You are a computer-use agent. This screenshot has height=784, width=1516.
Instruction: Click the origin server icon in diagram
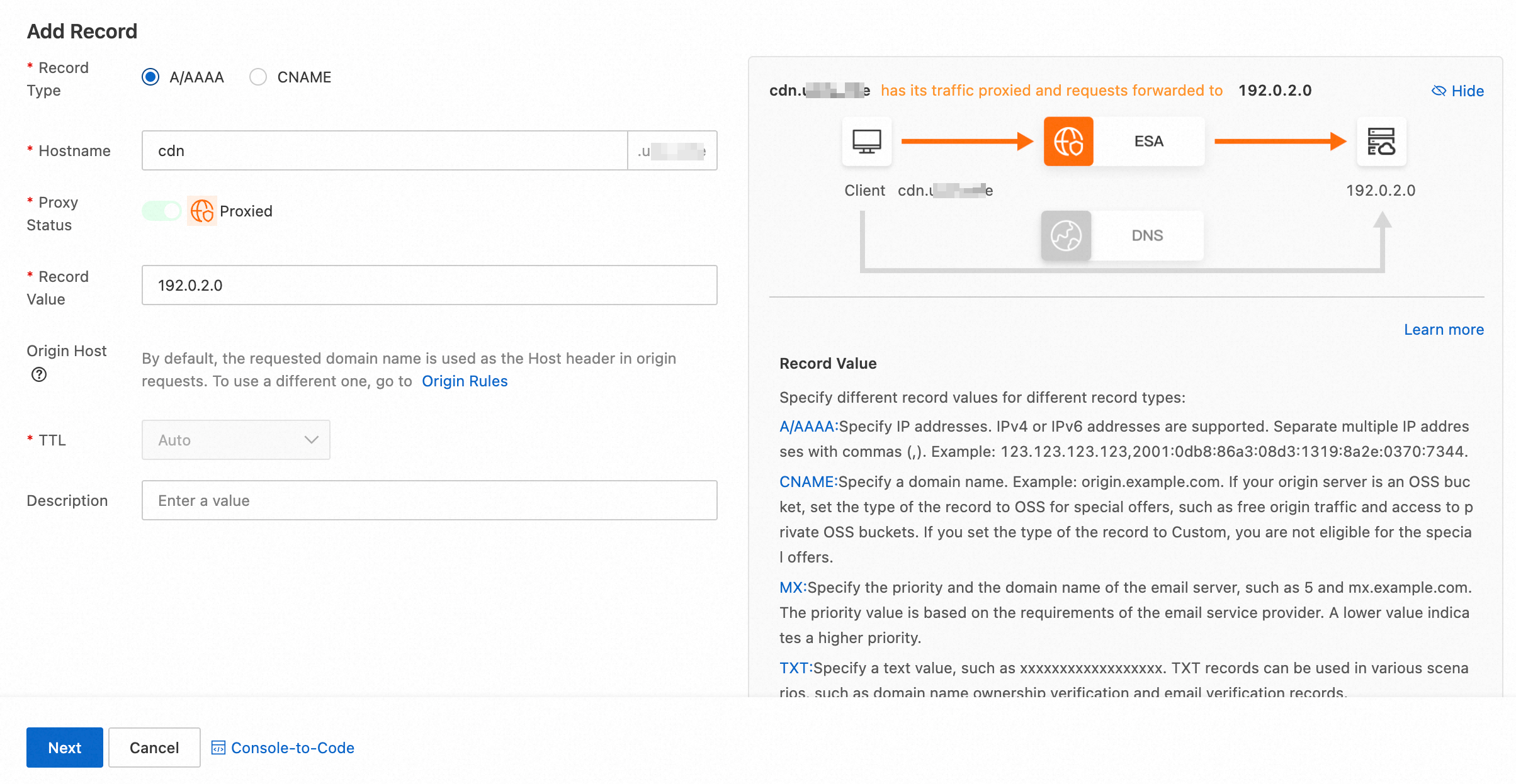[x=1381, y=142]
